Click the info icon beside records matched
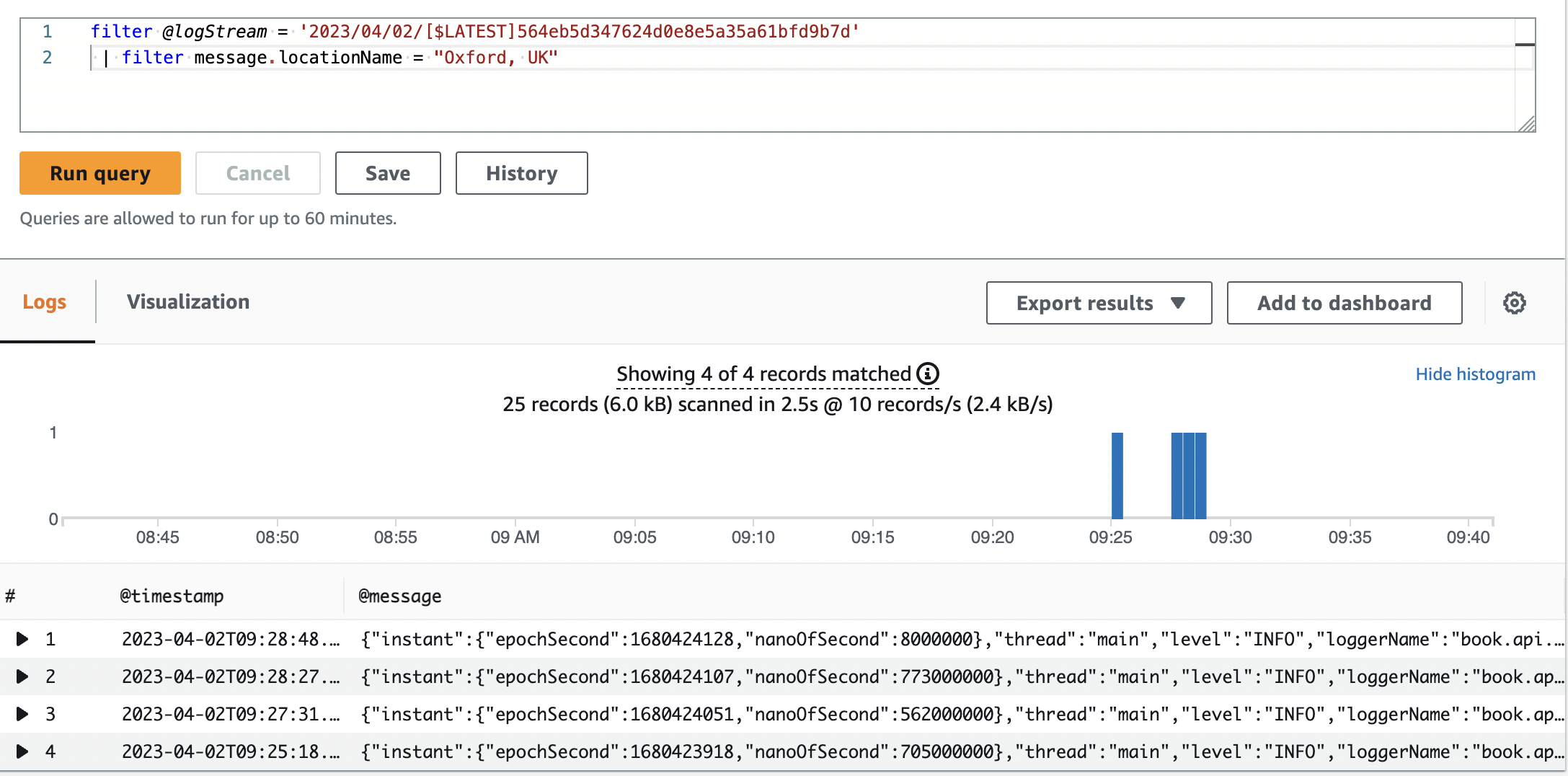Viewport: 1568px width, 776px height. 928,374
